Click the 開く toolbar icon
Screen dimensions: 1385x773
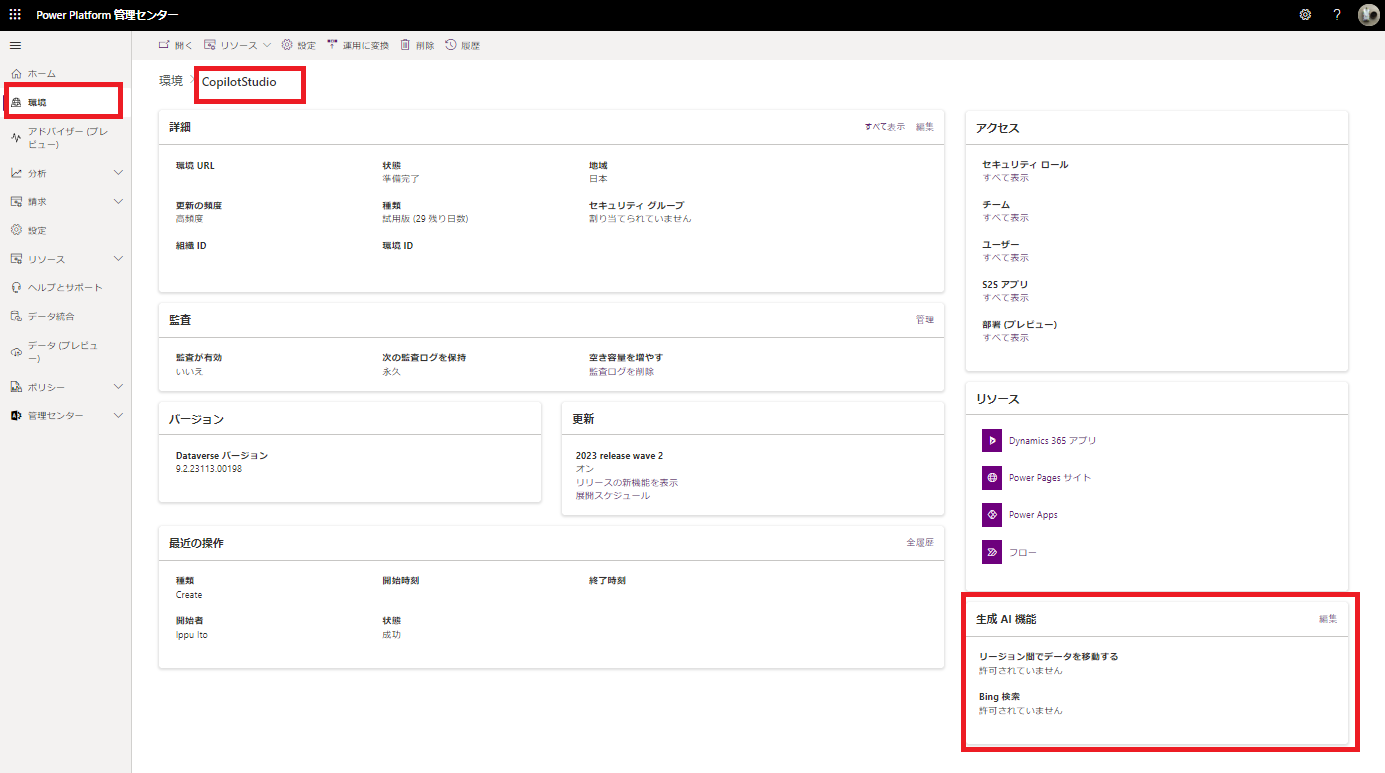coord(163,44)
